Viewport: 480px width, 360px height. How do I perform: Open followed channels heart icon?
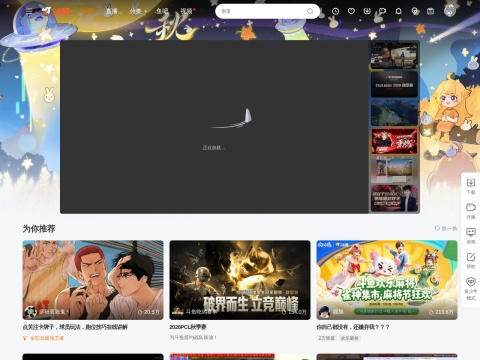coord(351,11)
